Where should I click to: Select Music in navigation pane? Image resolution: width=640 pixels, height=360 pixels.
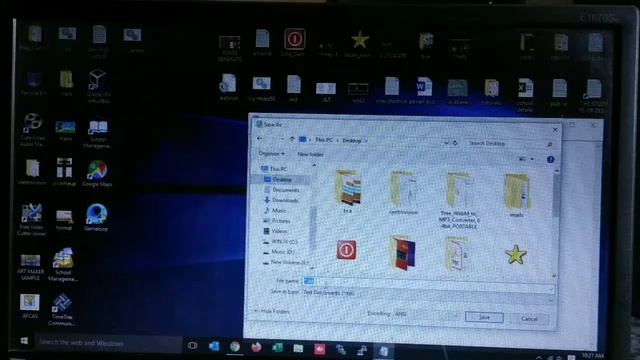point(276,210)
